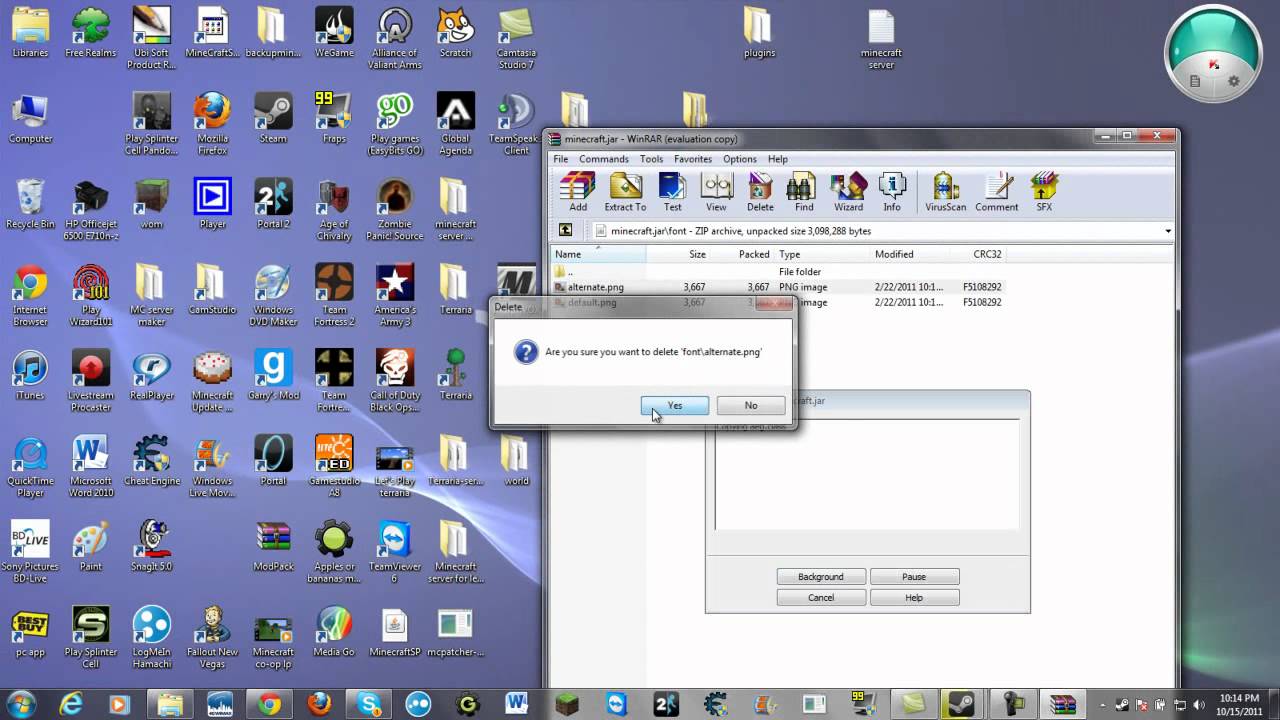Screen dimensions: 1280x720
Task: Click the Test toolbar icon
Action: pyautogui.click(x=673, y=192)
